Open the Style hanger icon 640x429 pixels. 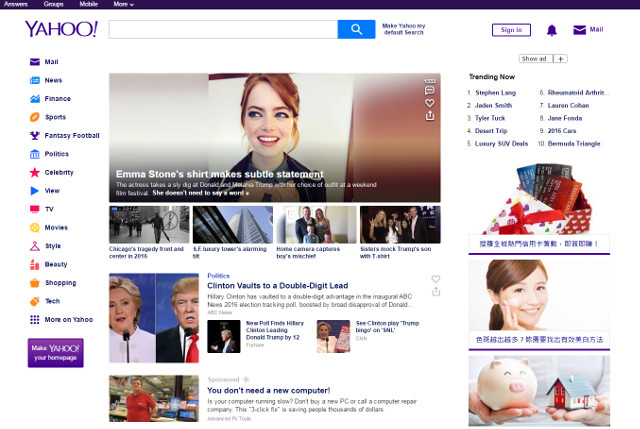click(x=35, y=246)
